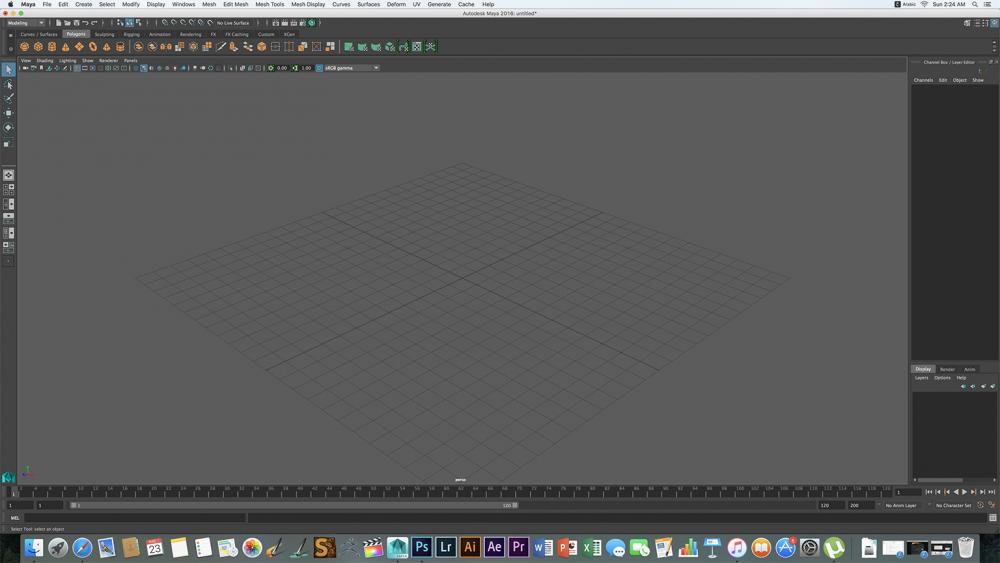This screenshot has height=563, width=1000.
Task: Create a polygon plane from the shelf
Action: (79, 47)
